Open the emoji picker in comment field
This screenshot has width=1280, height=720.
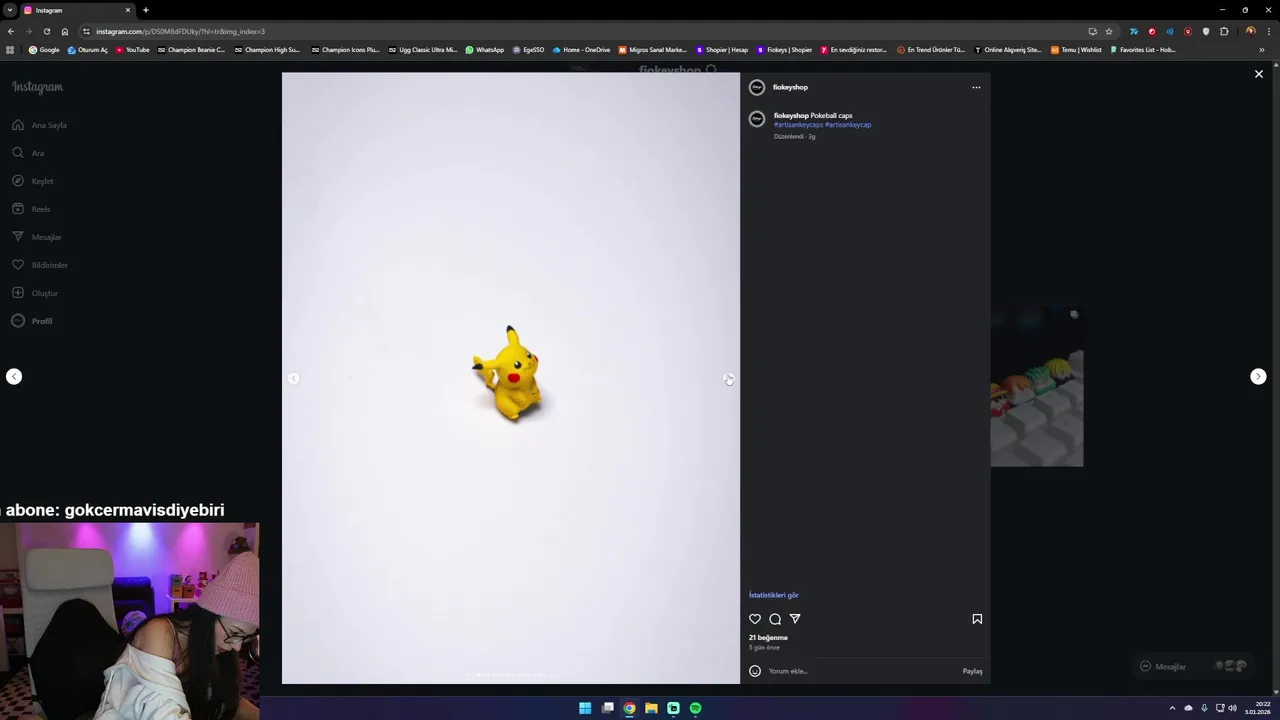click(755, 671)
